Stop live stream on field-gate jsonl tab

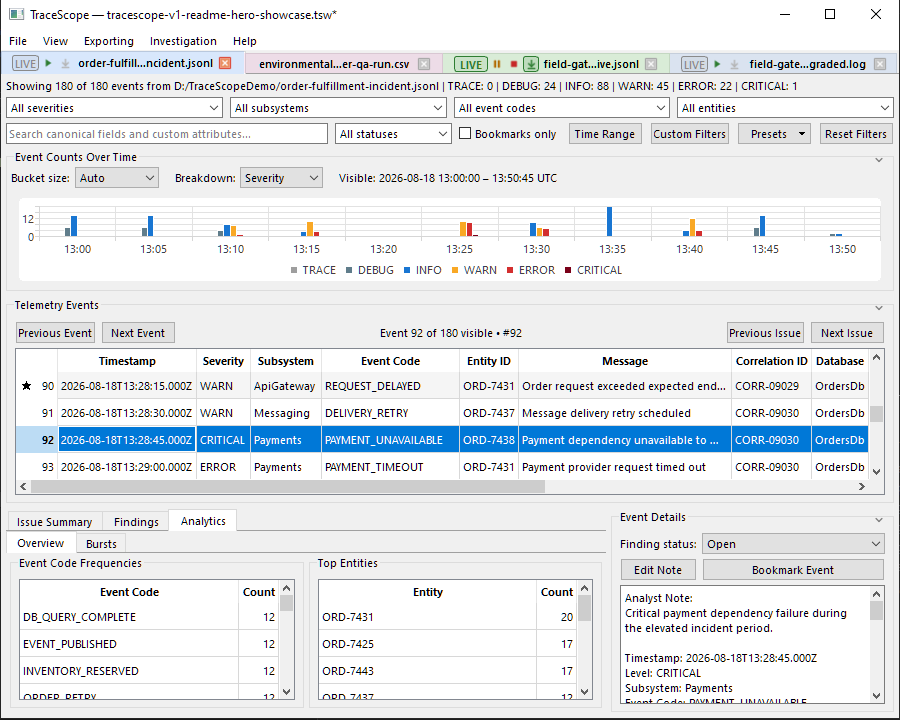[514, 64]
